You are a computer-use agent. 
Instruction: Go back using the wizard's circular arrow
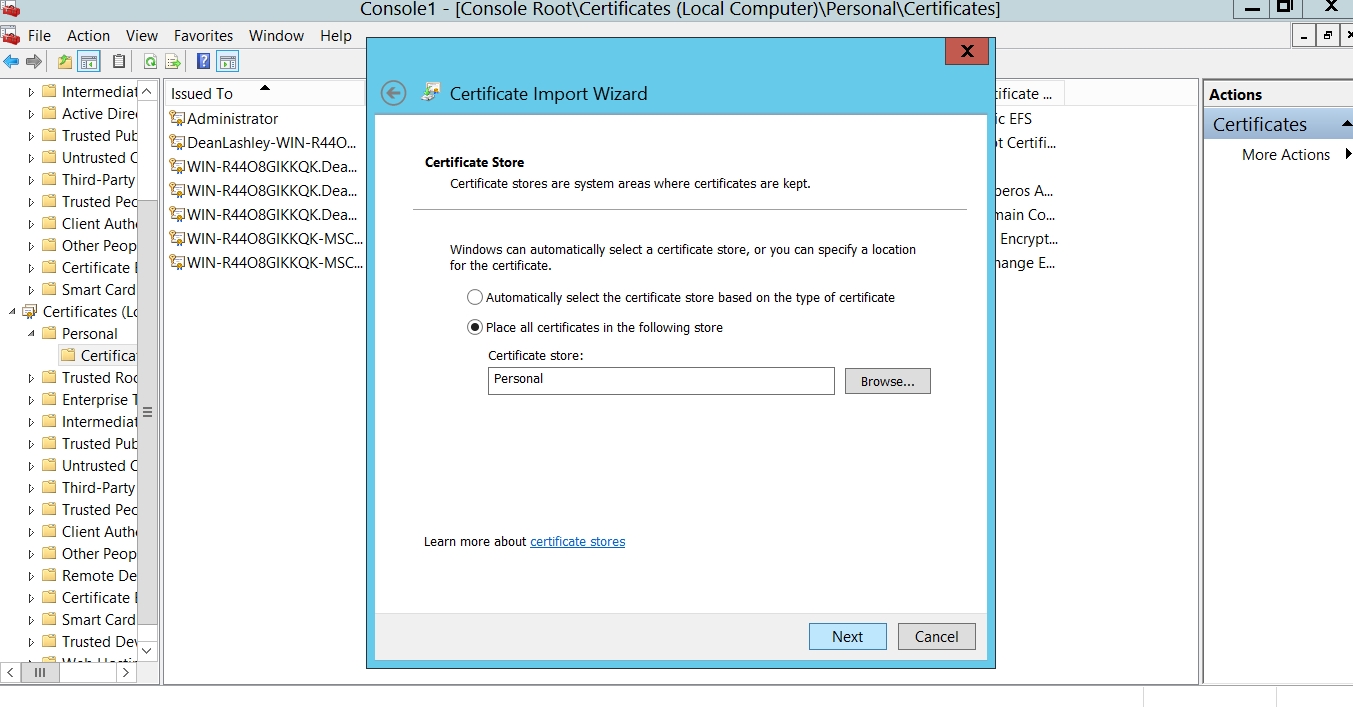(394, 93)
